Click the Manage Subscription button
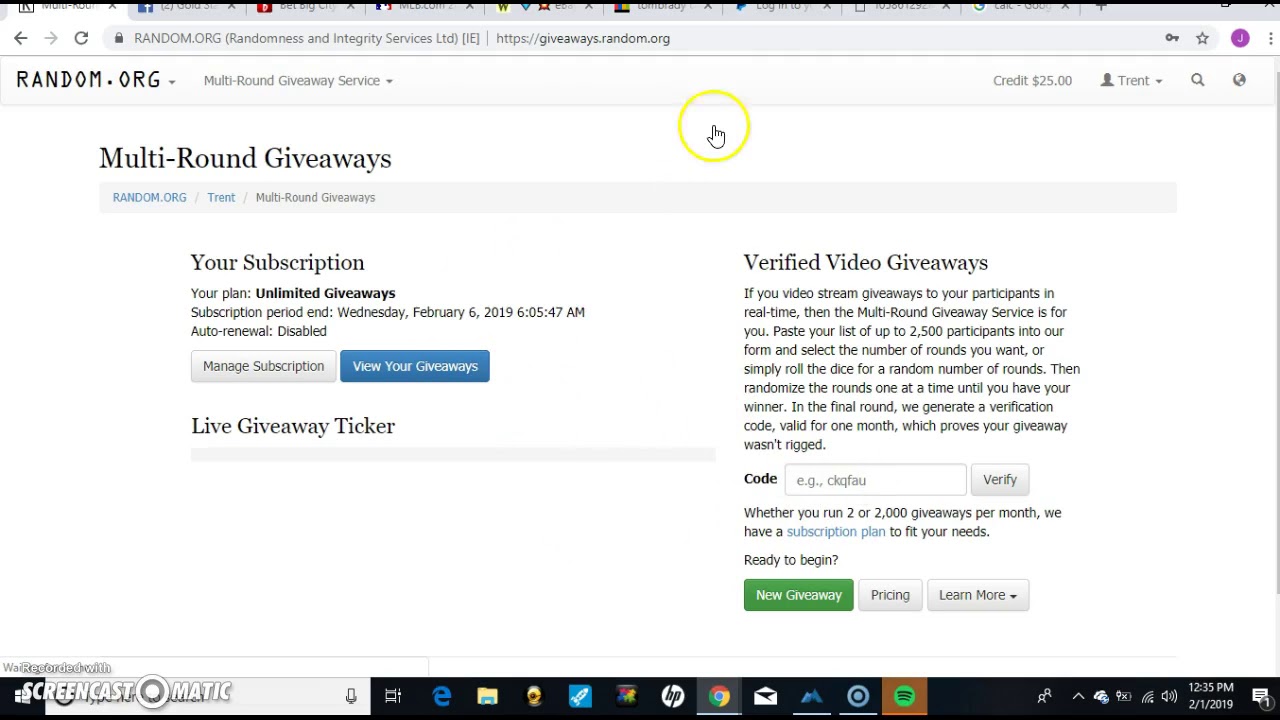This screenshot has height=720, width=1280. coord(264,366)
